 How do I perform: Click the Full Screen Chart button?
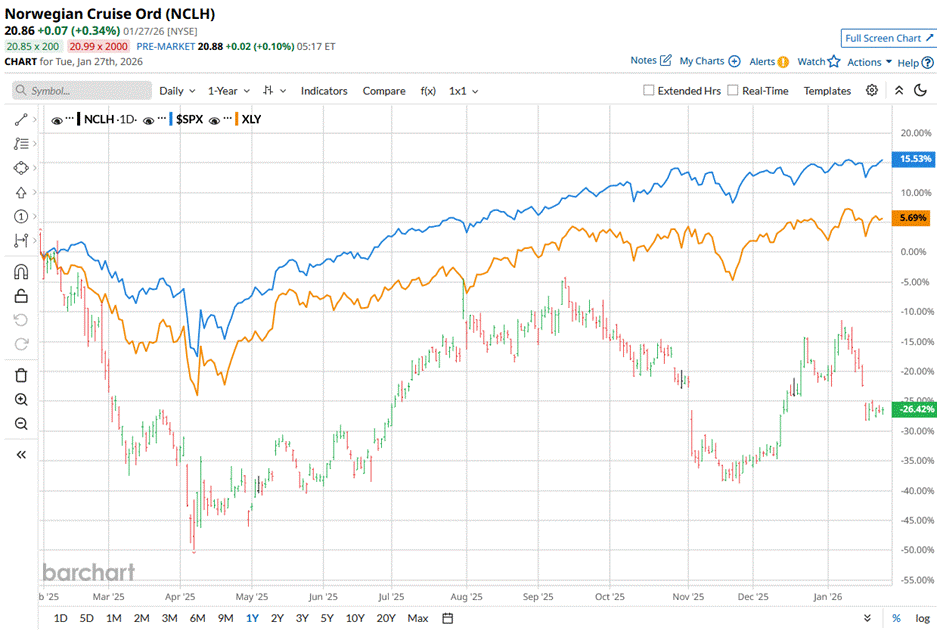coord(887,38)
